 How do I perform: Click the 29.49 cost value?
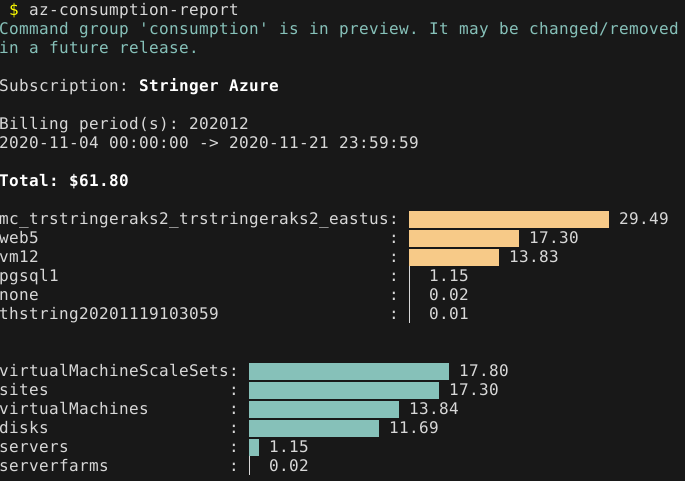643,218
